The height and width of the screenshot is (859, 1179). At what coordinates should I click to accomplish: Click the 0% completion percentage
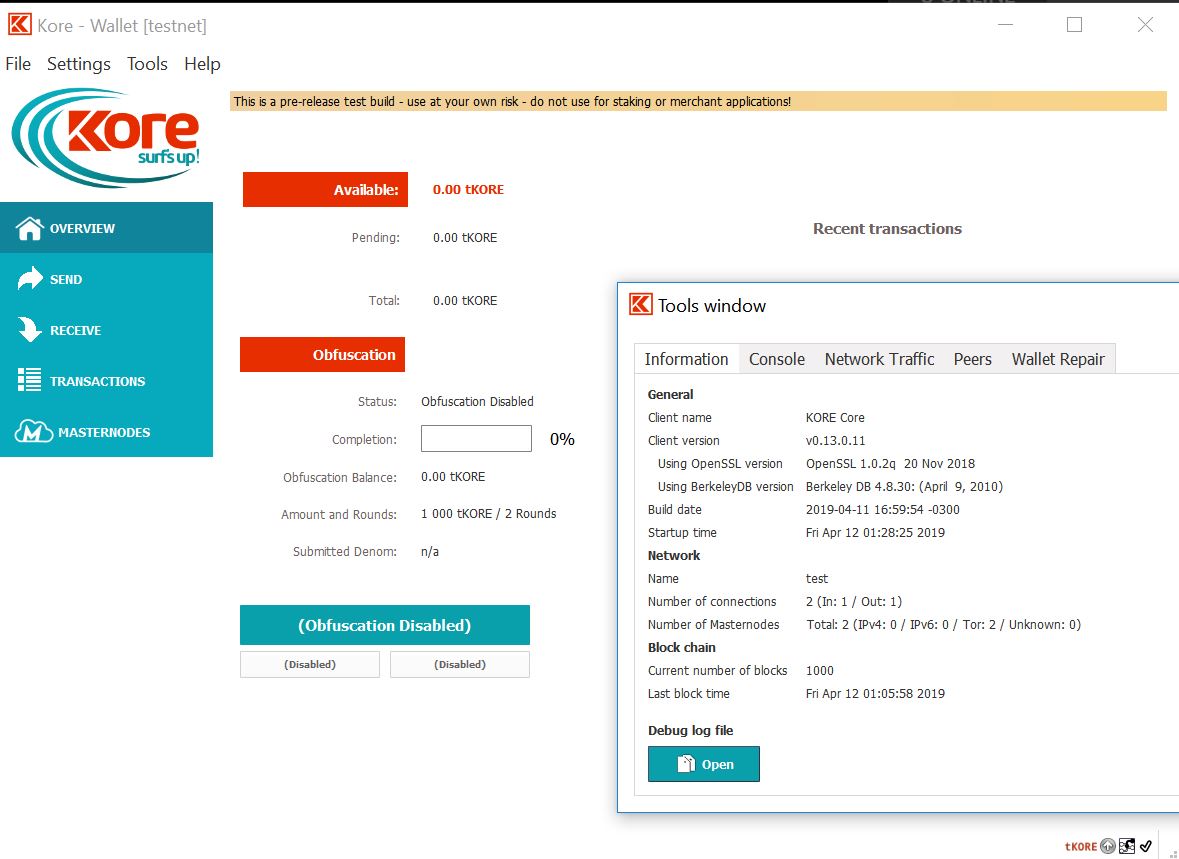coord(562,439)
